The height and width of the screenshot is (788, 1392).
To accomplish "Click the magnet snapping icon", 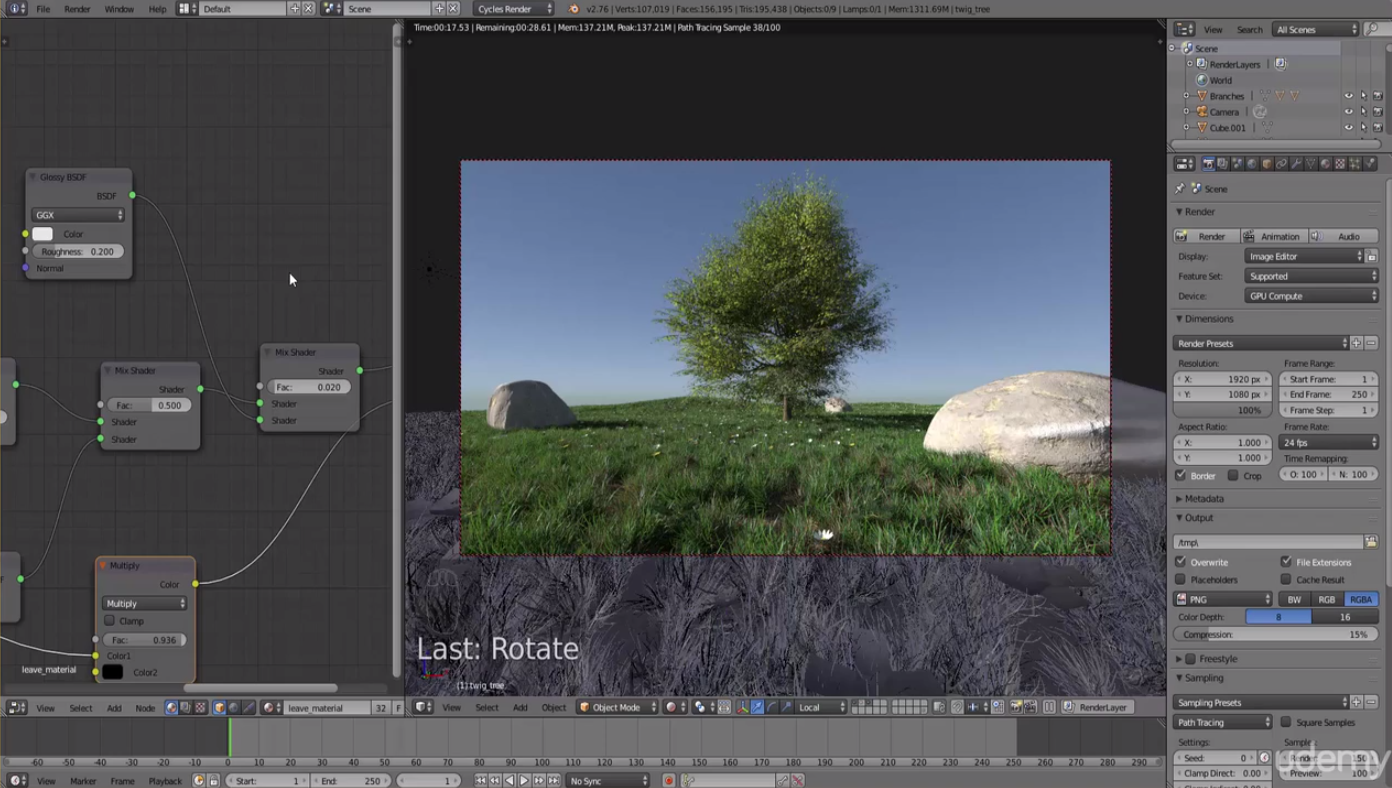I will 956,707.
